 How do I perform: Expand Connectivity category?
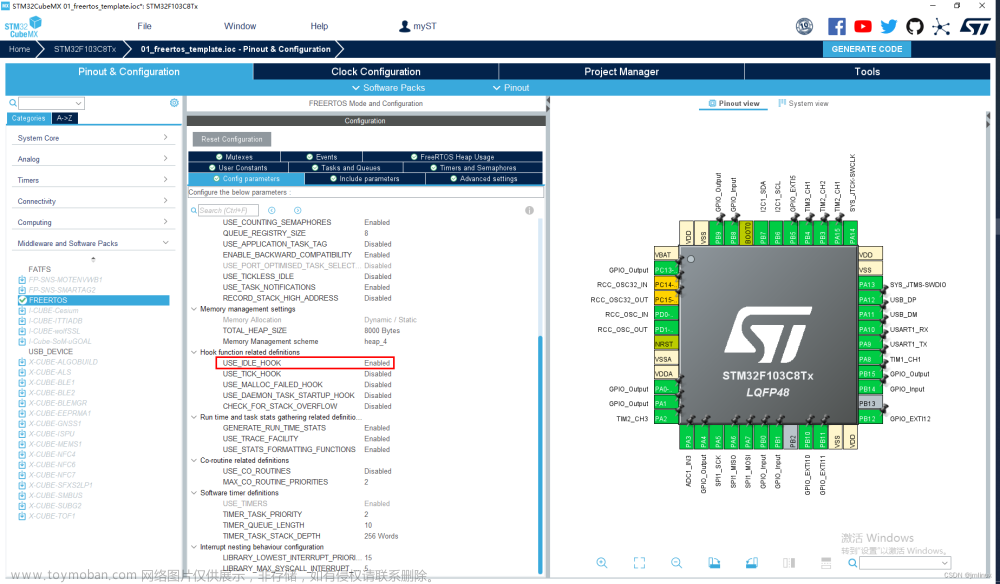coord(165,200)
